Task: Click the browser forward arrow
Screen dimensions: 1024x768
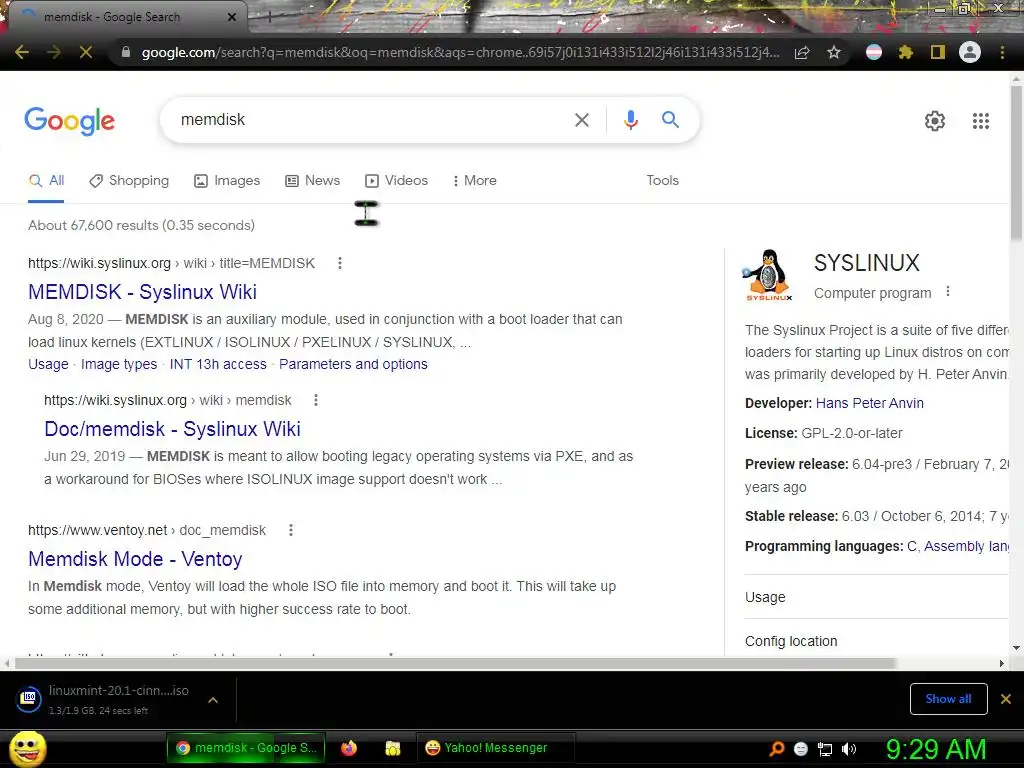Action: (54, 52)
